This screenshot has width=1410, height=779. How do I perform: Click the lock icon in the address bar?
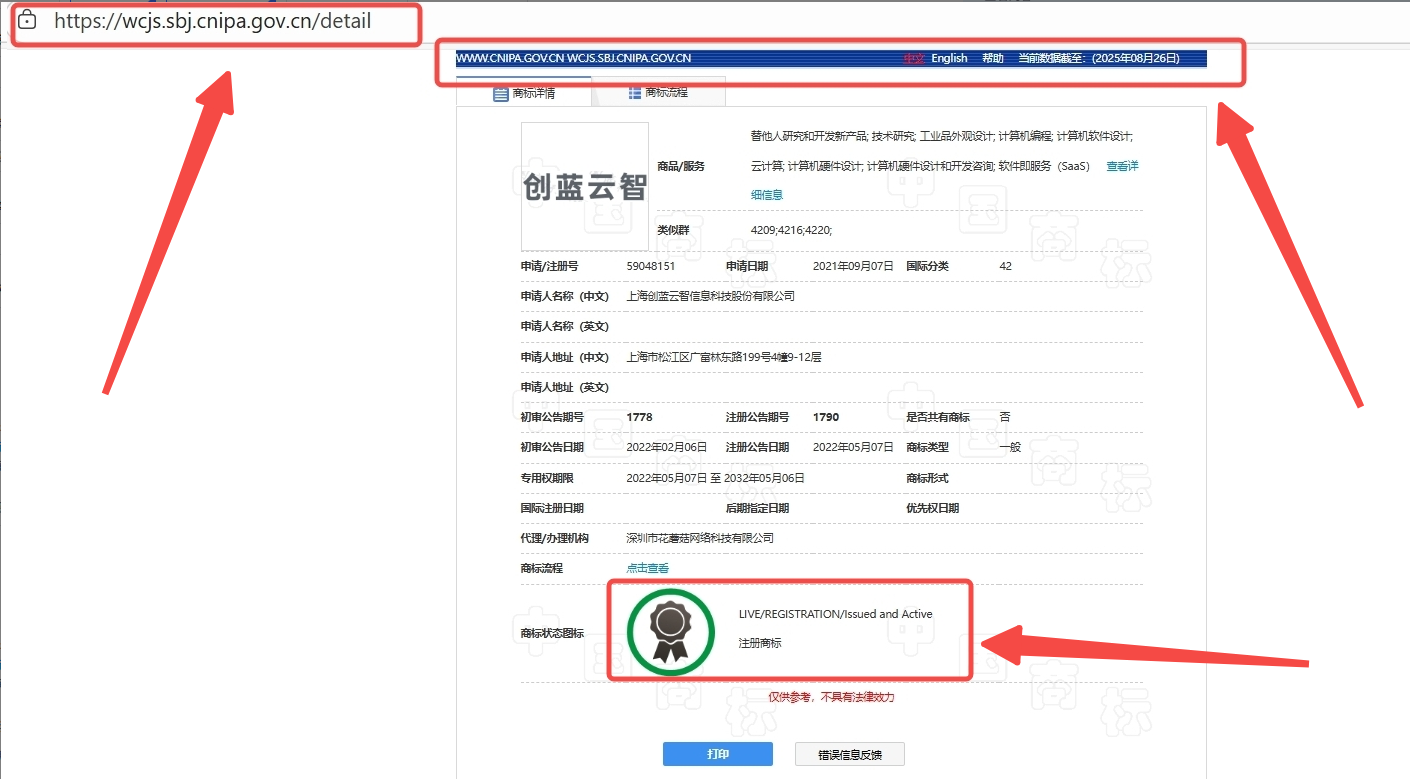(27, 20)
